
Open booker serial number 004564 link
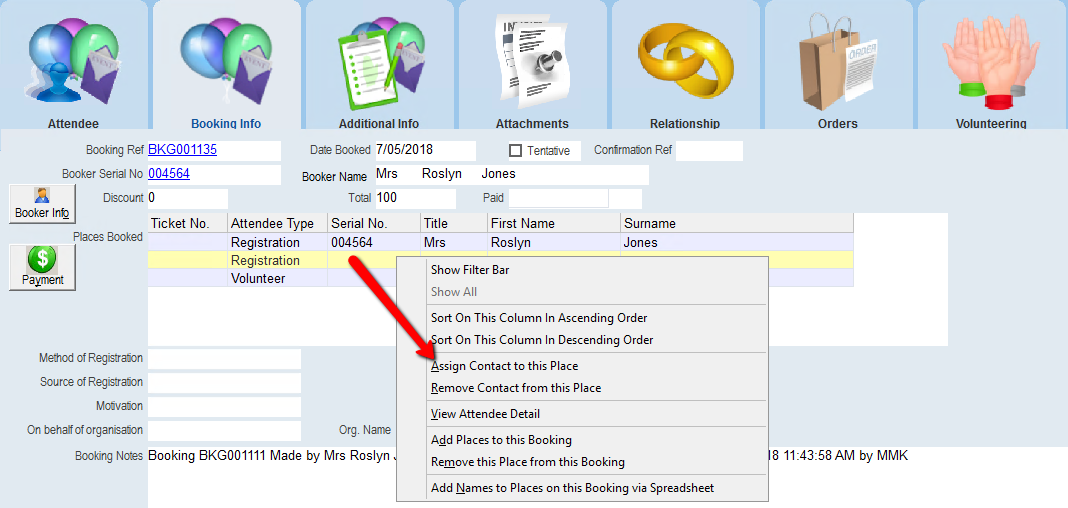[x=169, y=174]
